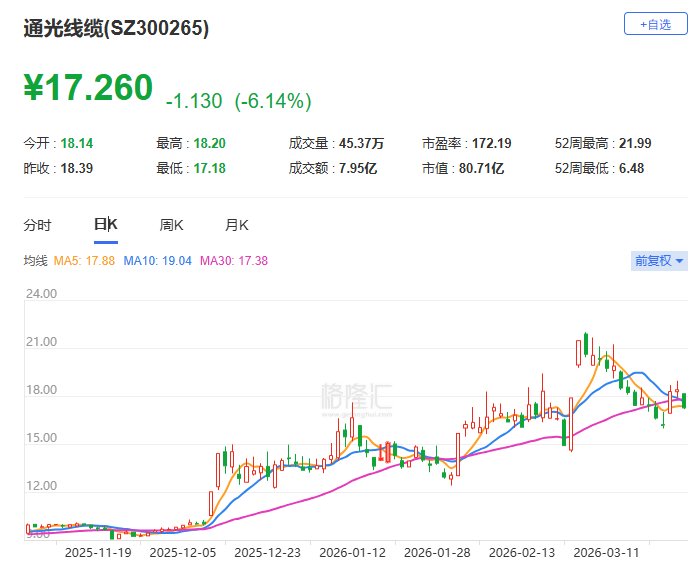Click the 2026-03-11 date axis label

(606, 553)
